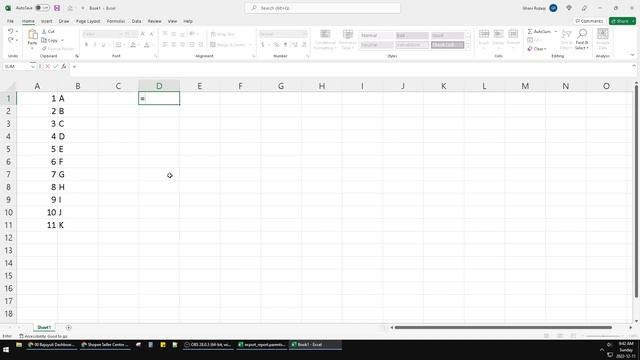640x360 pixels.
Task: Click the Windows Start button
Action: pos(6,350)
